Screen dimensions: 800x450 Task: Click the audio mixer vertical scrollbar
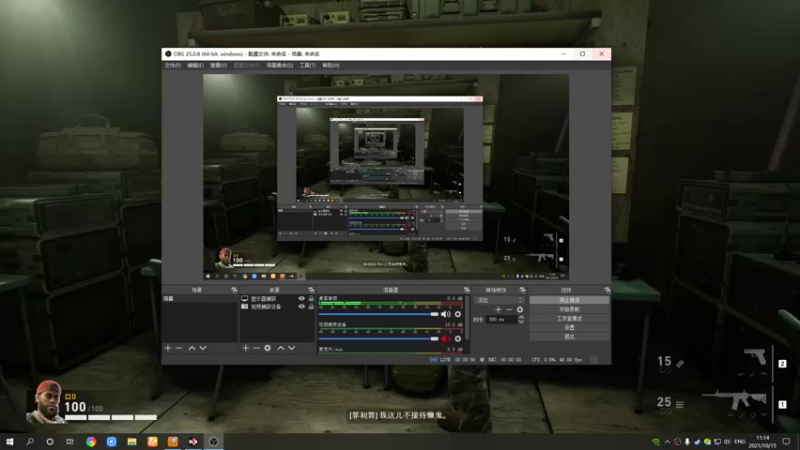coord(467,318)
